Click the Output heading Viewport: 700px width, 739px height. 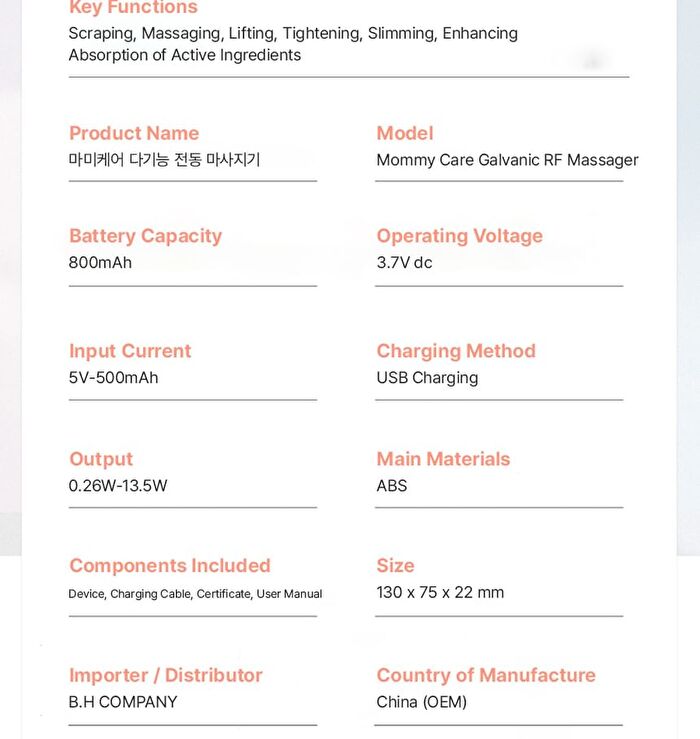pyautogui.click(x=101, y=460)
